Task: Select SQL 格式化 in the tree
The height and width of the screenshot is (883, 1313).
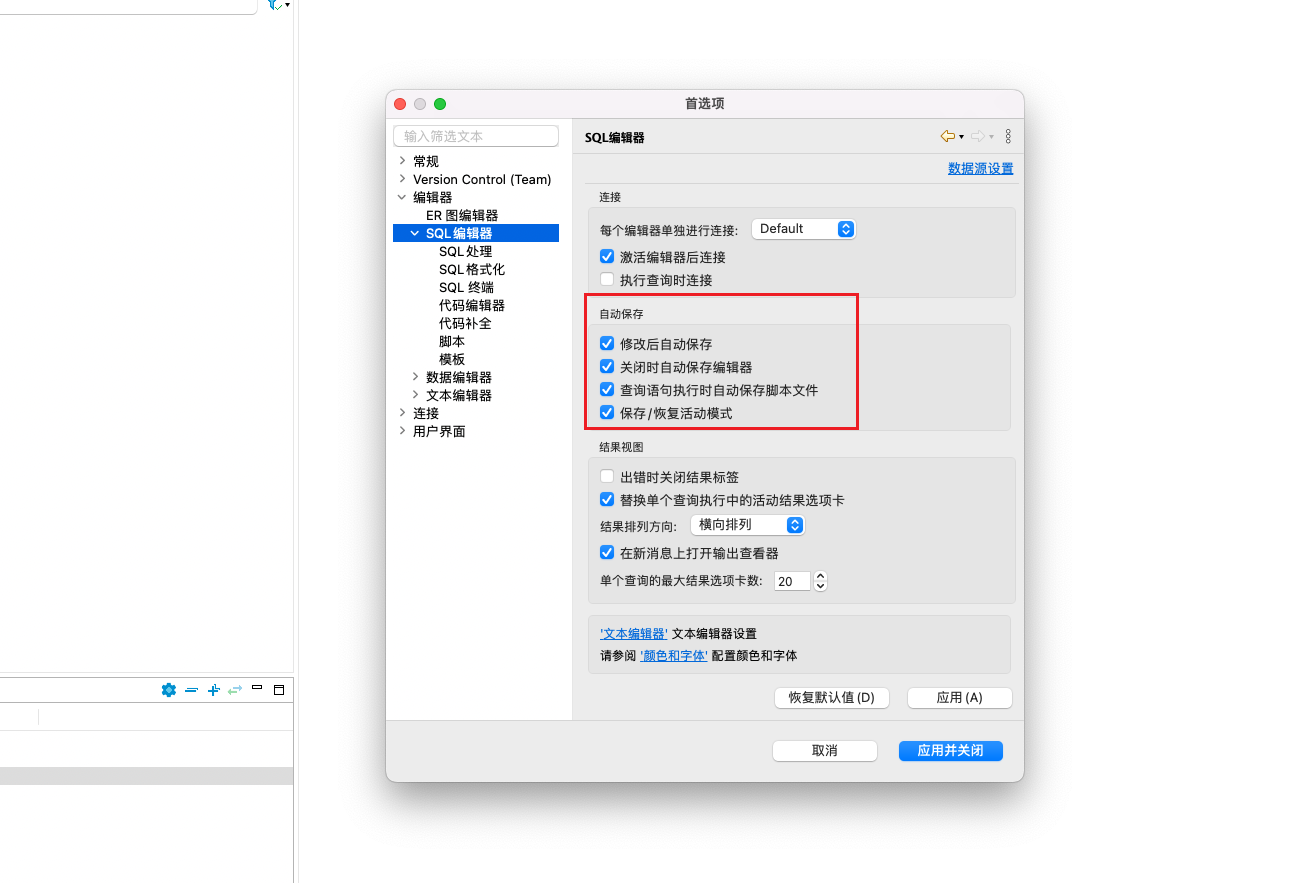Action: [472, 269]
